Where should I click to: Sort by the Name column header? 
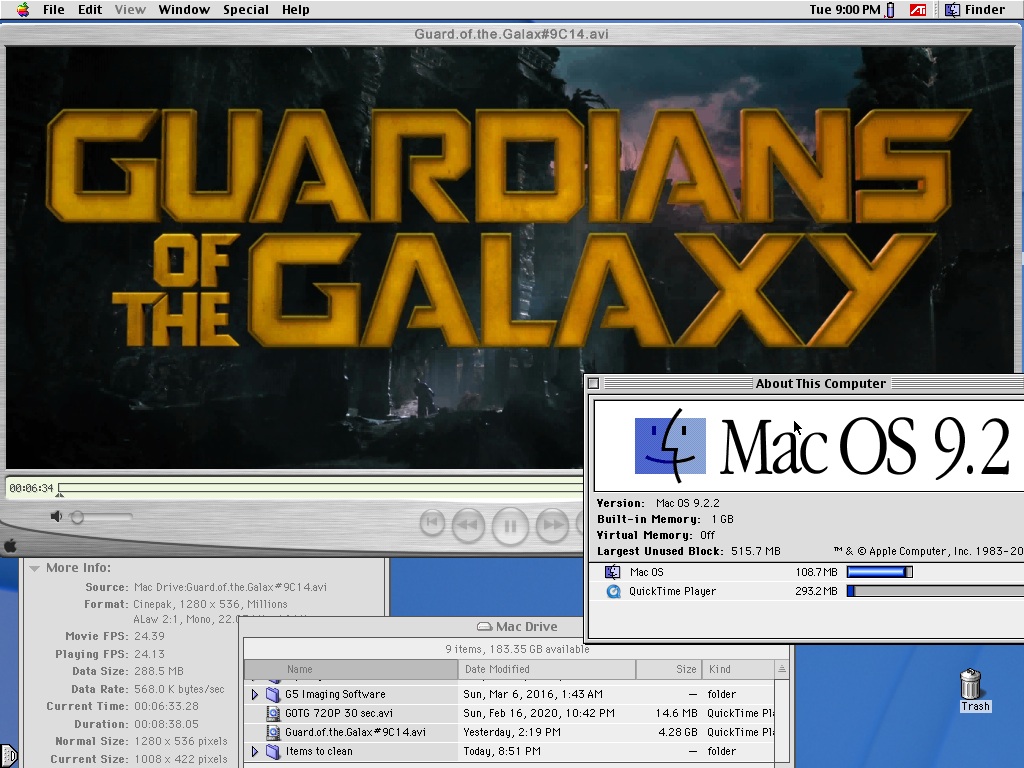point(351,669)
